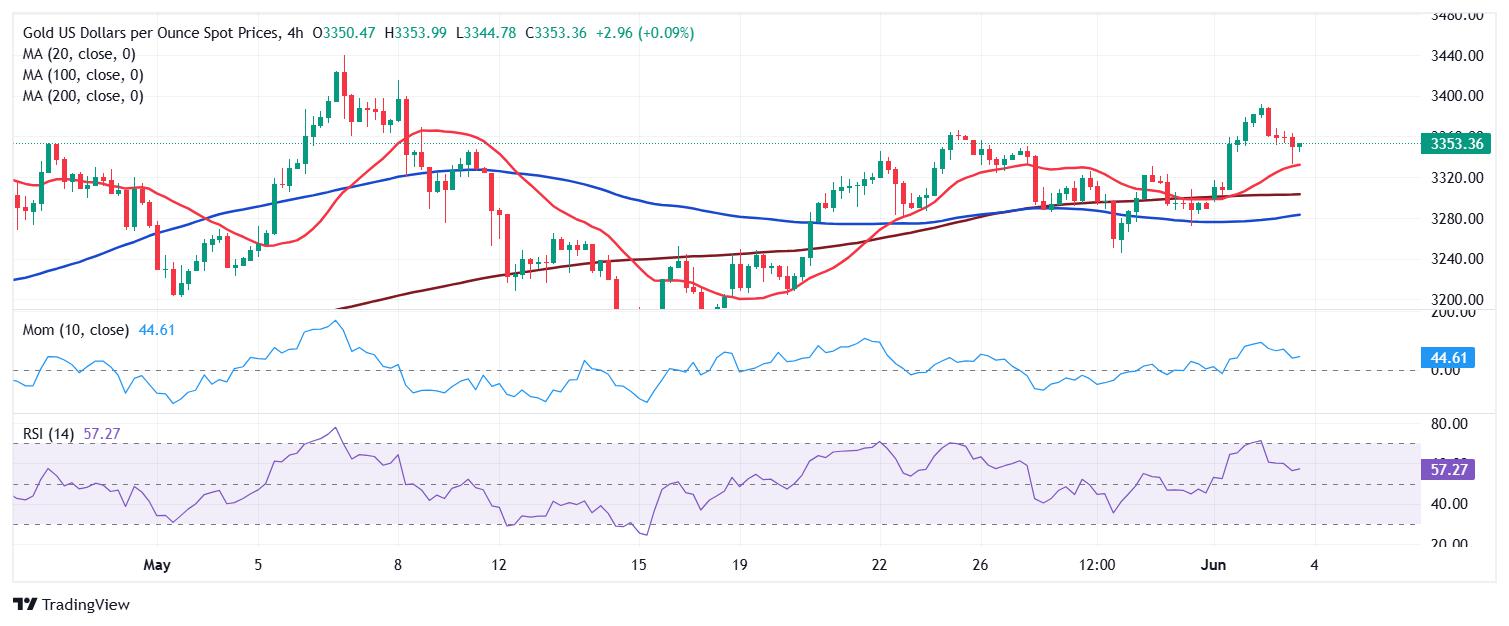Click the May date axis label
This screenshot has width=1509, height=626.
[157, 565]
